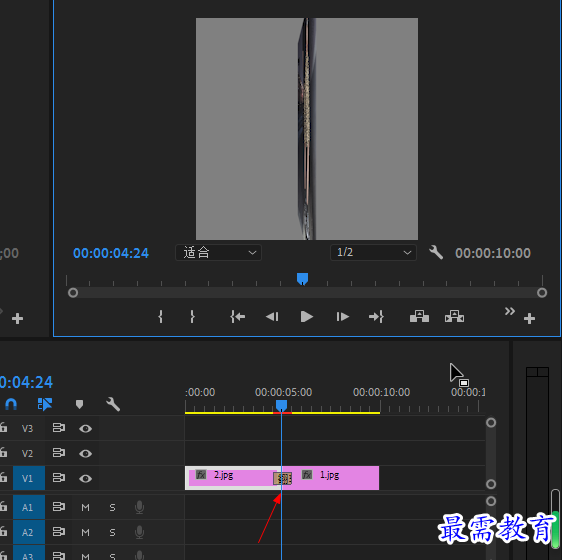
Task: Solo track A2
Action: point(112,532)
